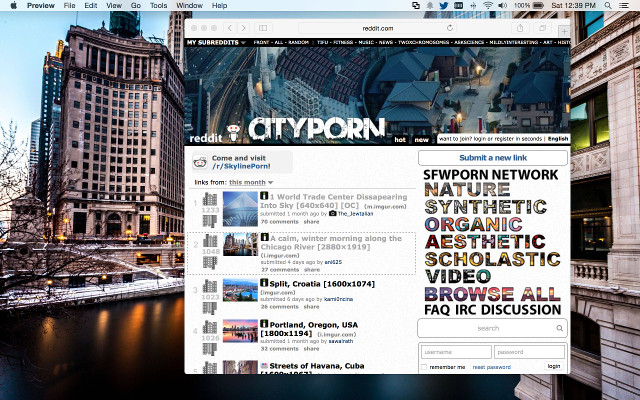
Task: Click the username input field
Action: (456, 352)
